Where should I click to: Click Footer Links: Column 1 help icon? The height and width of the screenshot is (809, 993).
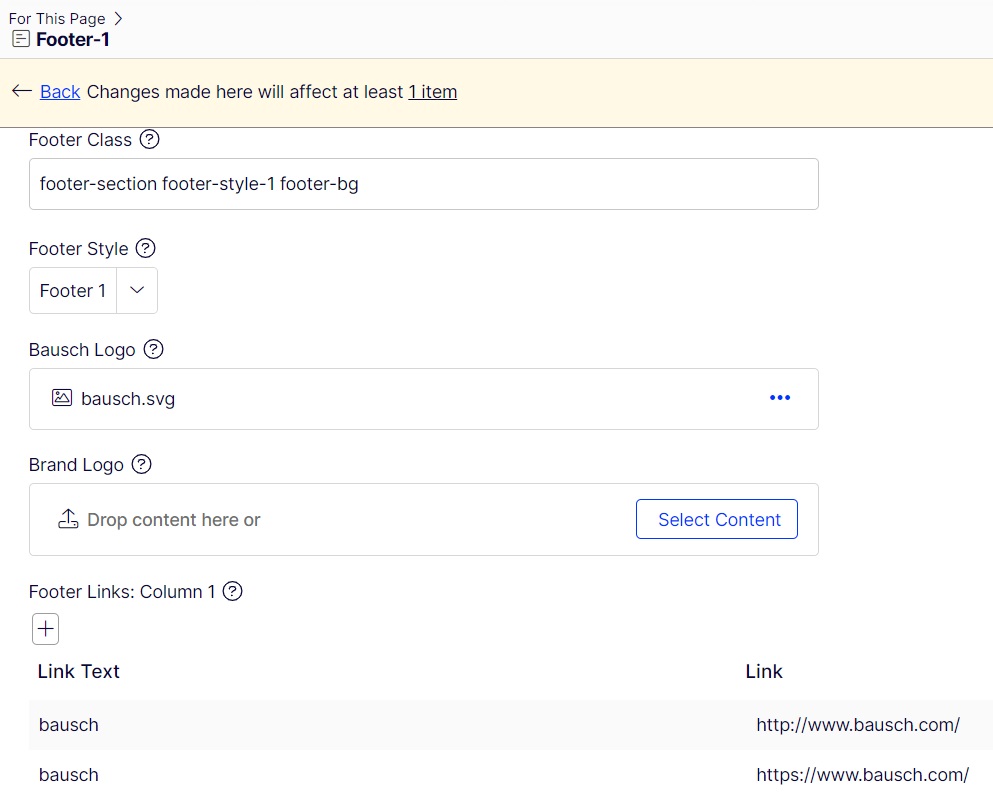click(232, 591)
